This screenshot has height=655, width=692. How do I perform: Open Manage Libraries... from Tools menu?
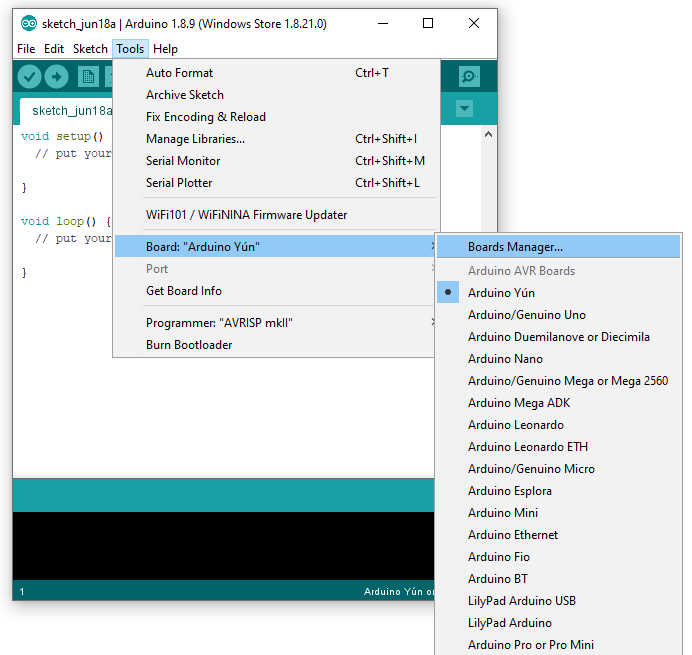point(195,139)
